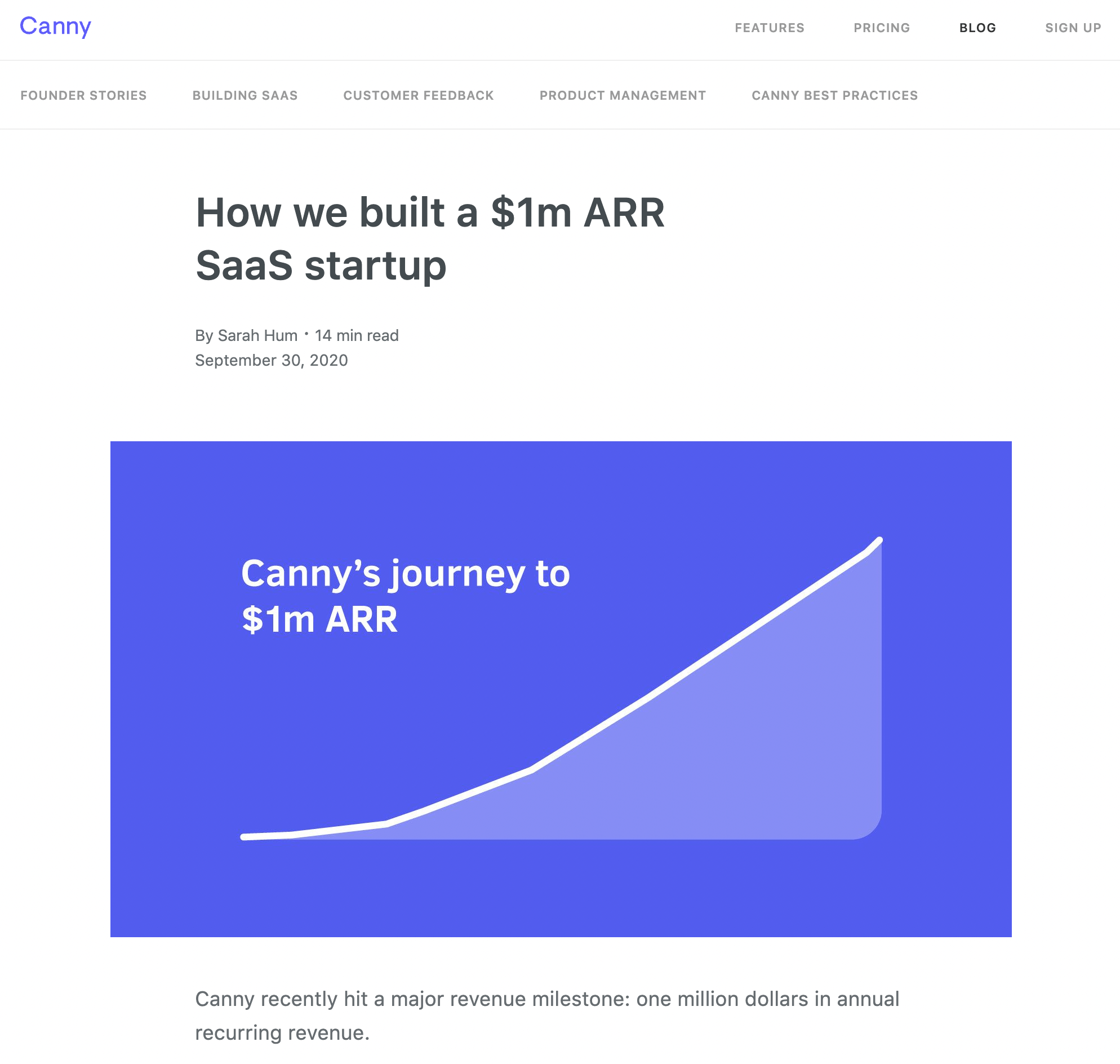
Task: Click Canny Best Practices category
Action: (x=835, y=96)
